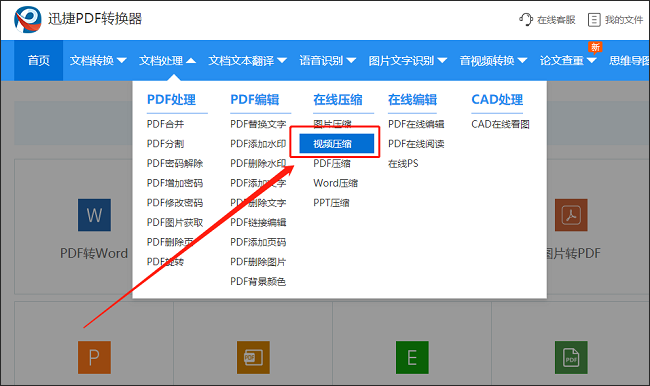Click the amber PDF slide icon
This screenshot has height=386, width=650.
point(253,357)
